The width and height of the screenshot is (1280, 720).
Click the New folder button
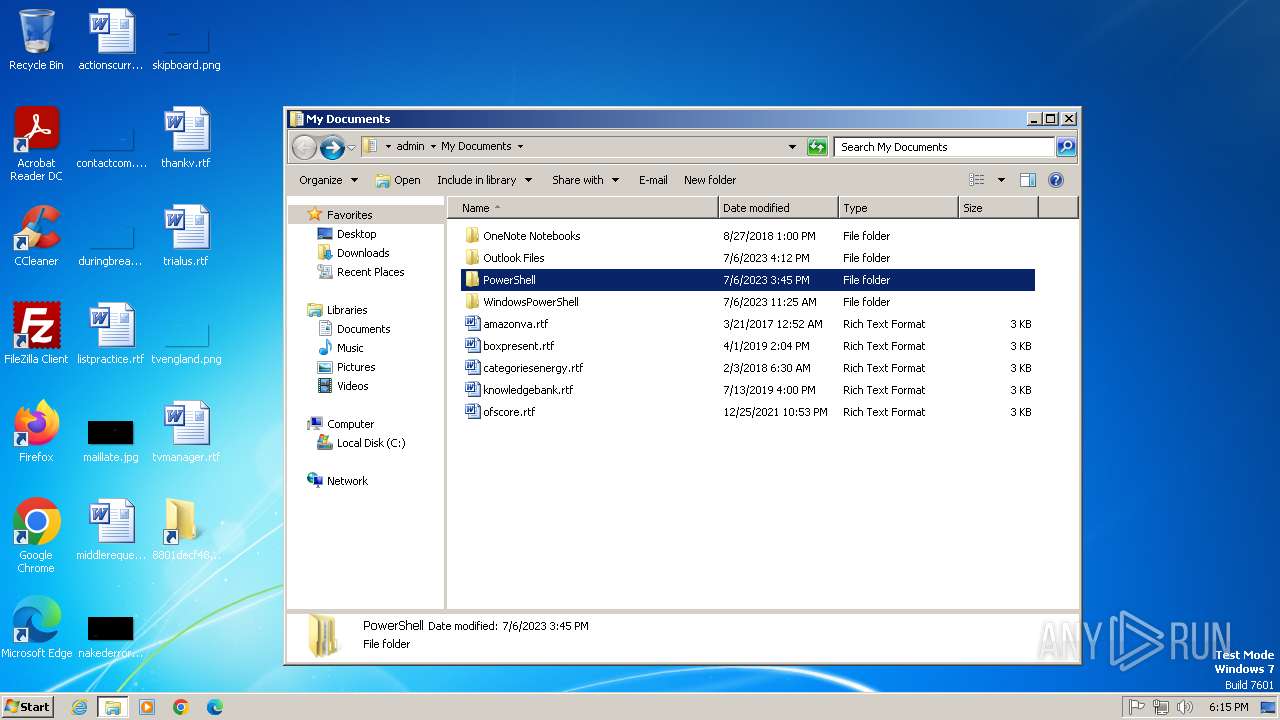710,180
